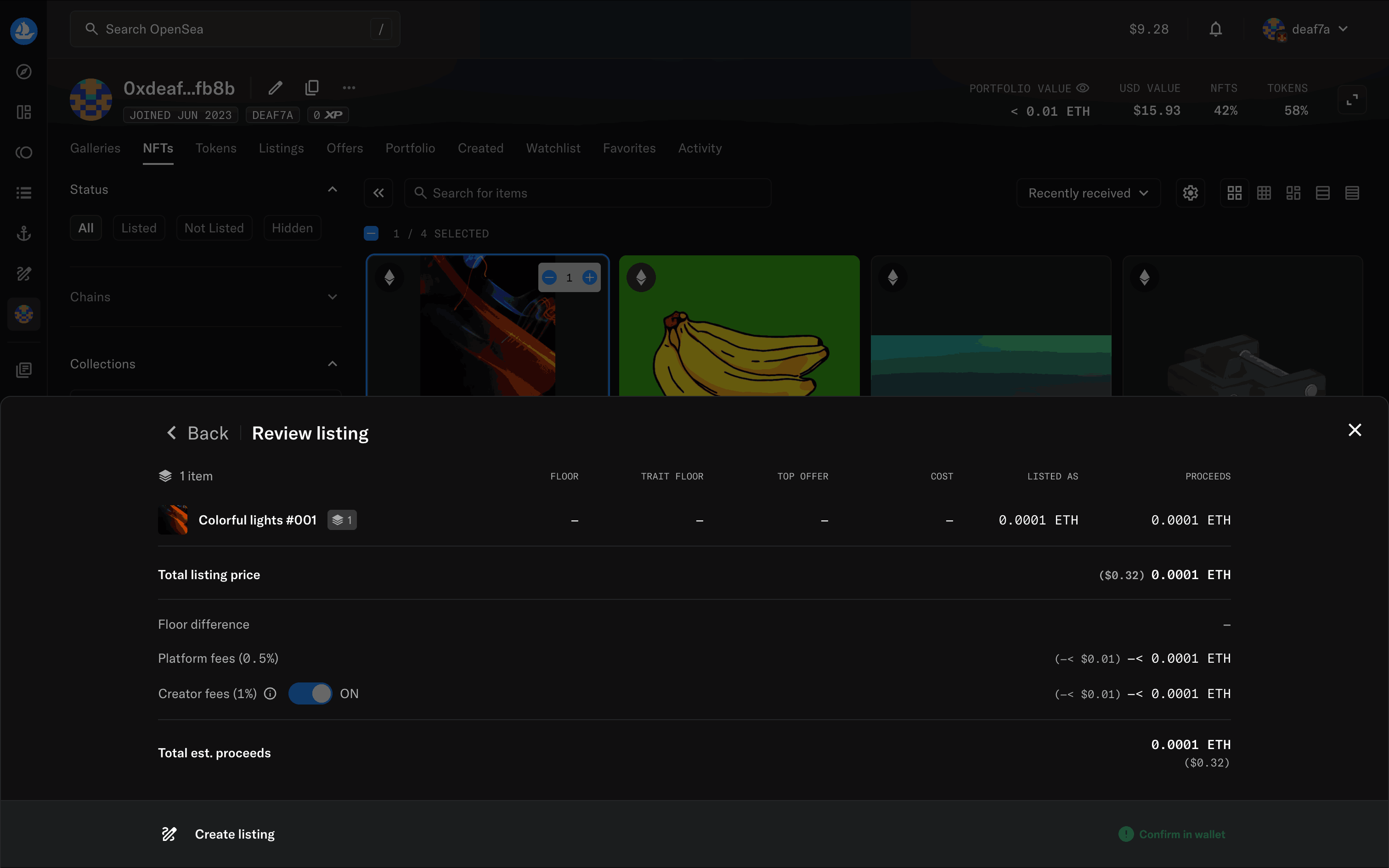The height and width of the screenshot is (868, 1389).
Task: Click the OpenSea logo in the sidebar
Action: point(23,30)
